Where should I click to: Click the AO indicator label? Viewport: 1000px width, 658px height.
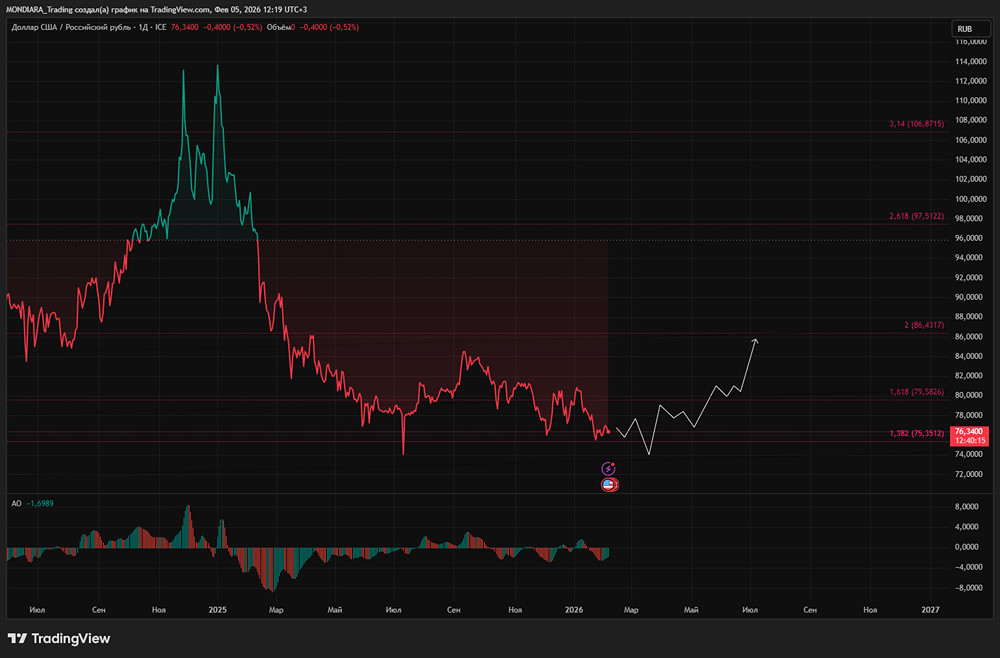point(16,503)
